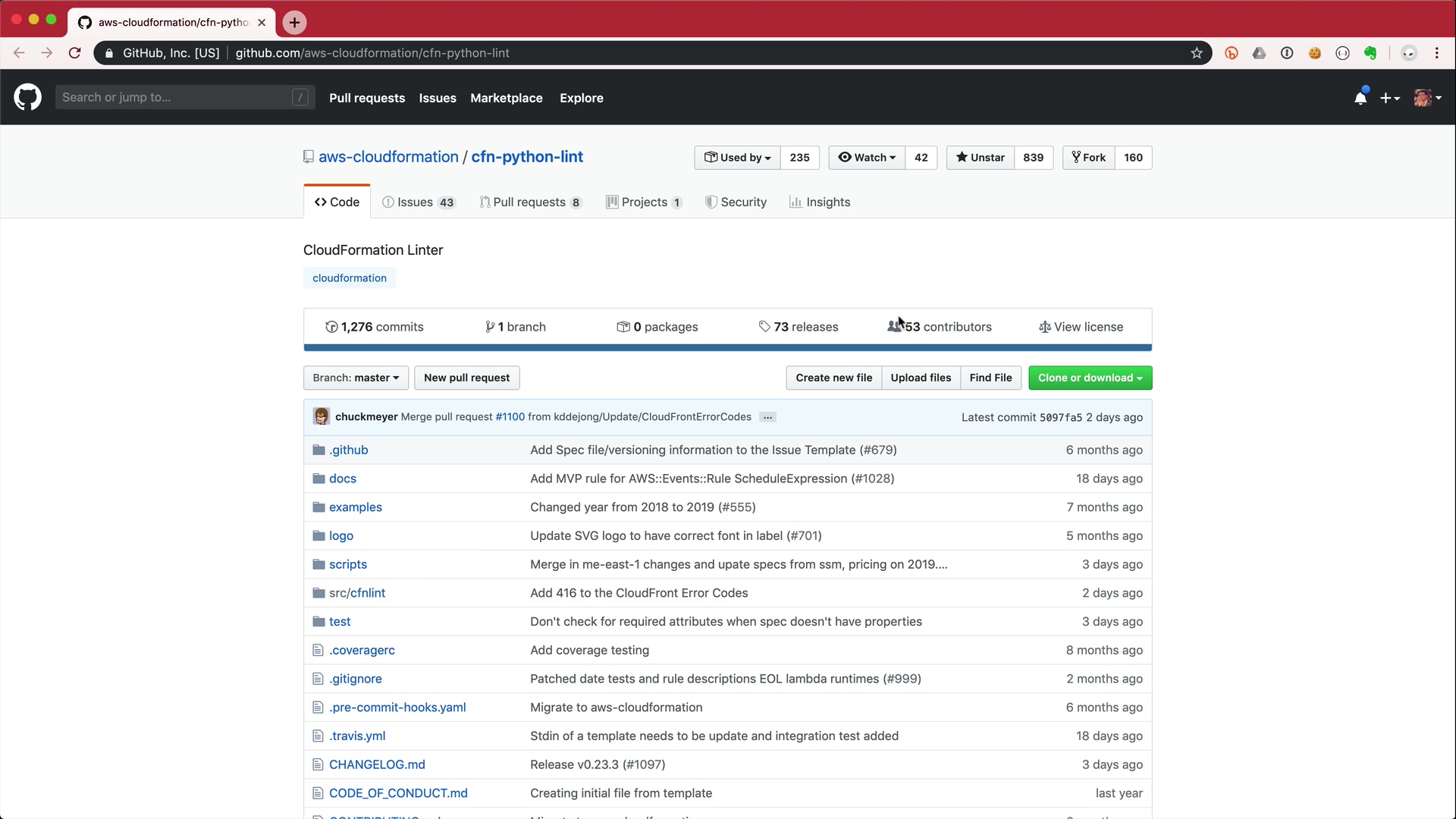1456x819 pixels.
Task: Open the Used by dropdown
Action: [x=737, y=158]
